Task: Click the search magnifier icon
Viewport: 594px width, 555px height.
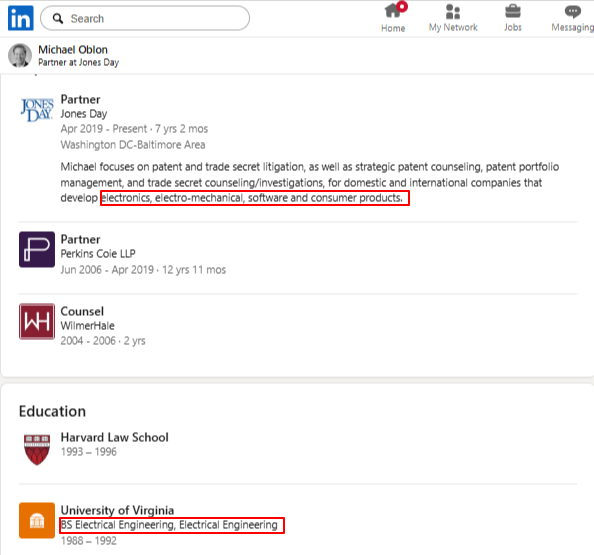Action: (x=58, y=18)
